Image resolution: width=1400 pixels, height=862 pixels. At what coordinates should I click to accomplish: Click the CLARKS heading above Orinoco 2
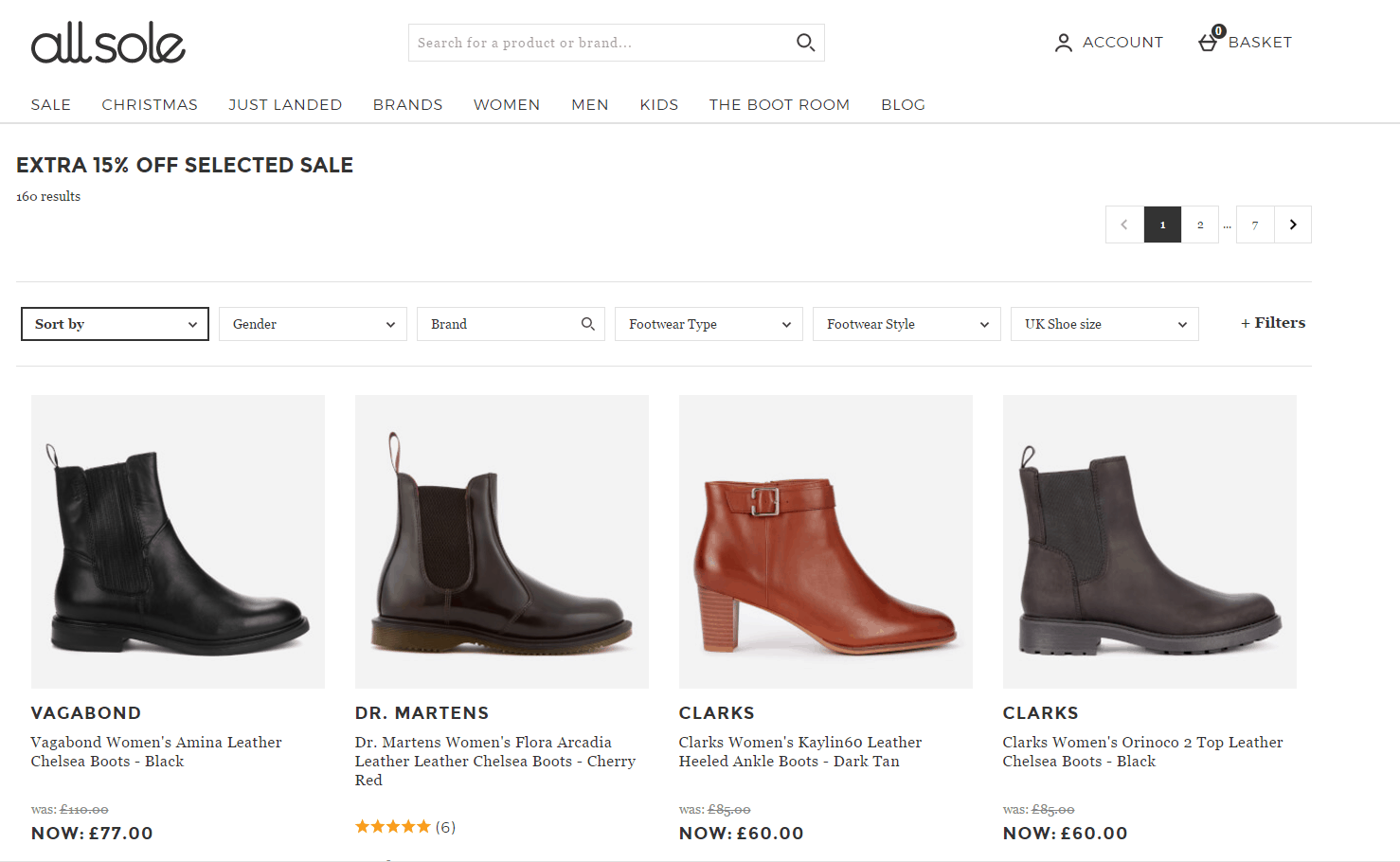pos(1041,713)
